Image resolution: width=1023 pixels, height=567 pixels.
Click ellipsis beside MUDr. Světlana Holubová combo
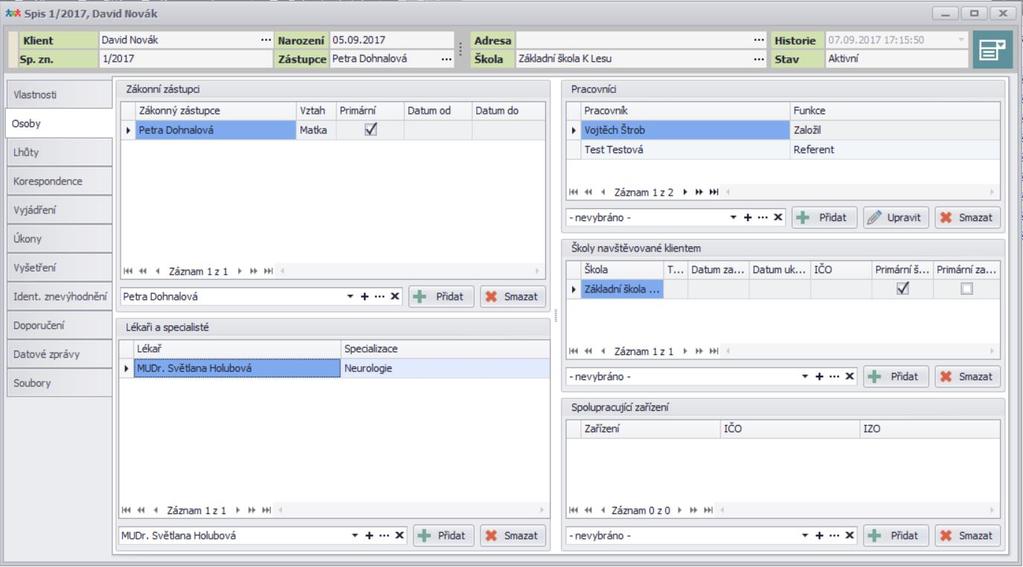(384, 535)
